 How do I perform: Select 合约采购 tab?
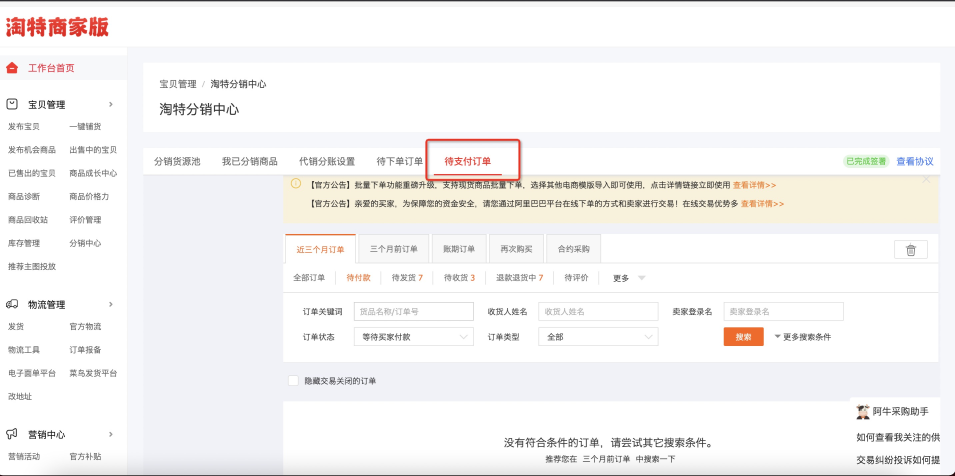pos(573,249)
